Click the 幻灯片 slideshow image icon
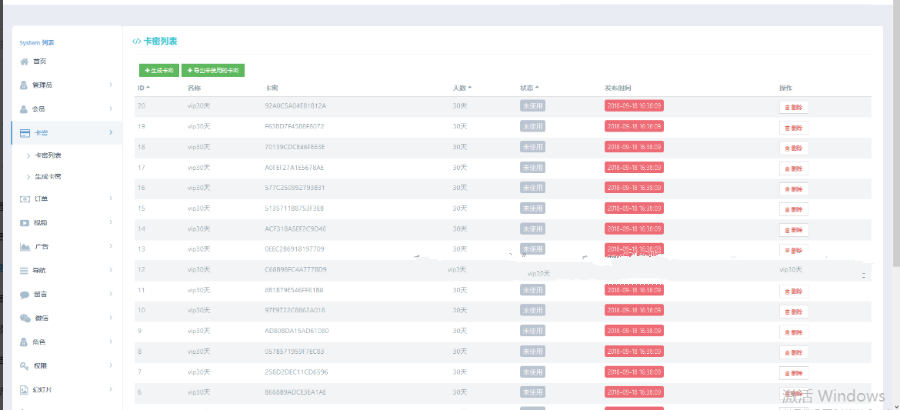900x410 pixels. (x=24, y=390)
